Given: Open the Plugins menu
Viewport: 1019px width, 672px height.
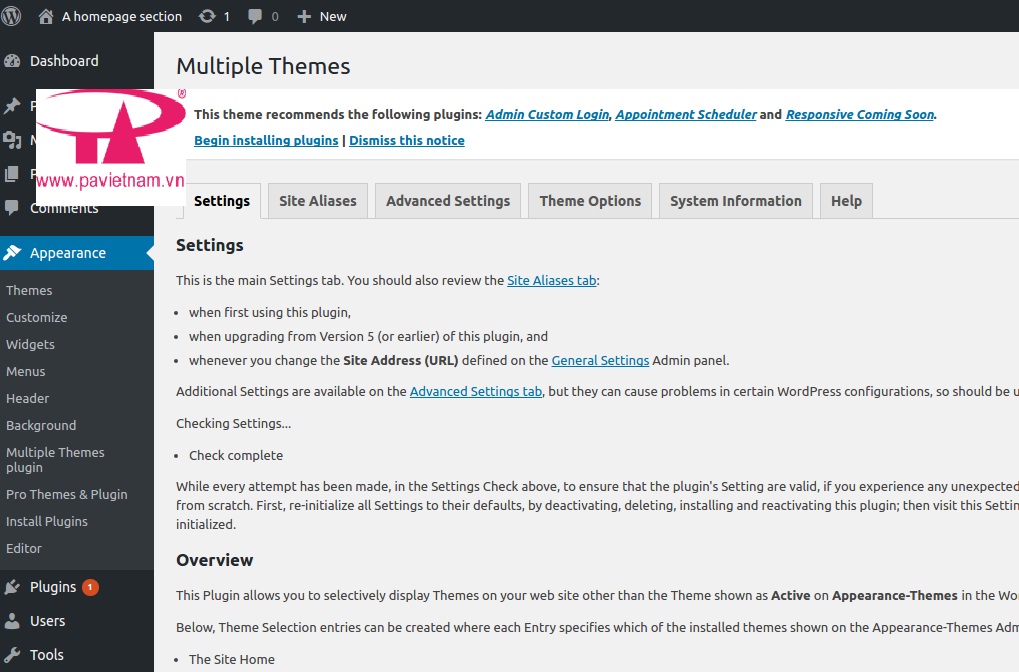Looking at the screenshot, I should (x=53, y=587).
